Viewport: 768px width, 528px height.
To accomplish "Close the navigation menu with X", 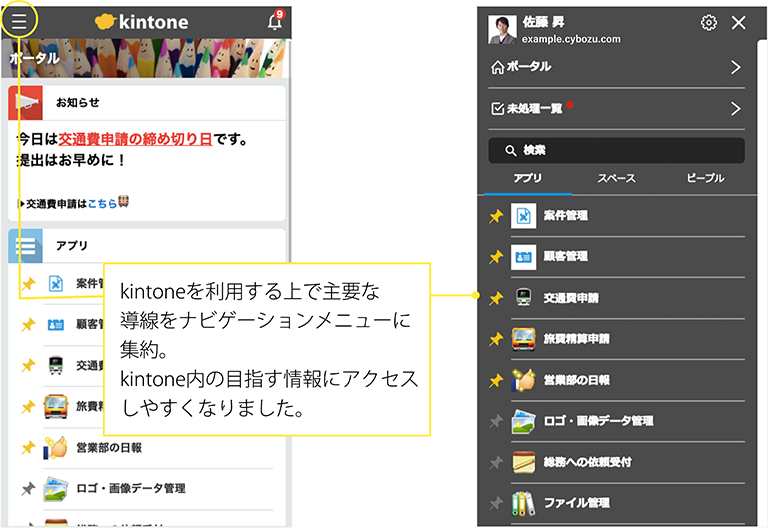I will tap(738, 23).
